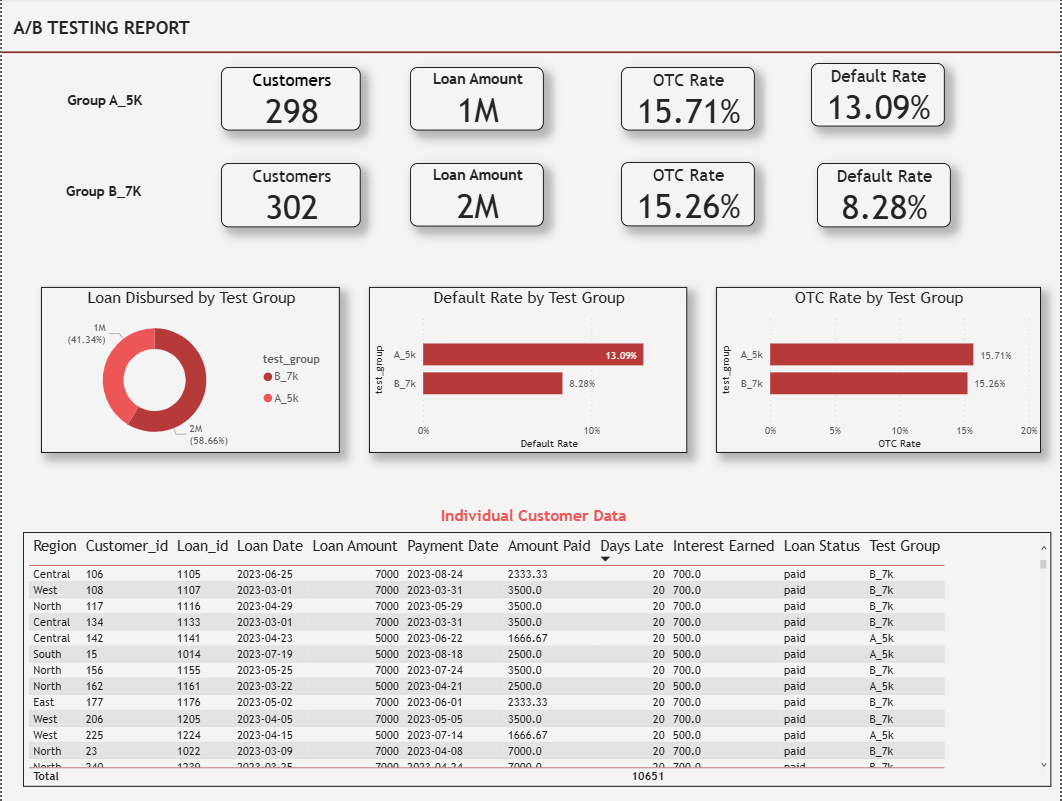
Task: Click the table scrollbar down arrow
Action: point(1044,765)
